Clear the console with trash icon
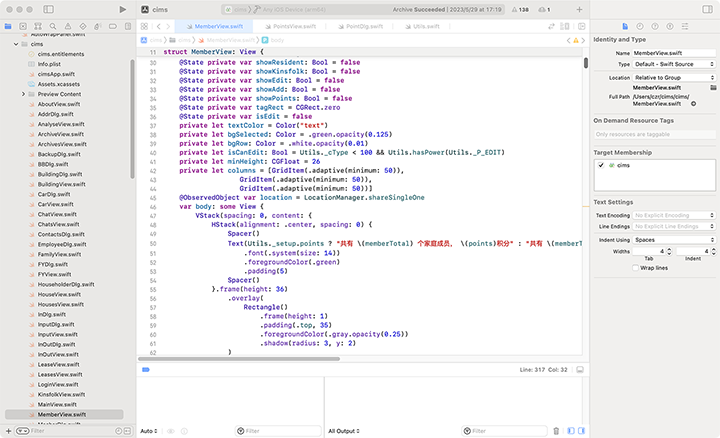The width and height of the screenshot is (720, 438). click(556, 431)
